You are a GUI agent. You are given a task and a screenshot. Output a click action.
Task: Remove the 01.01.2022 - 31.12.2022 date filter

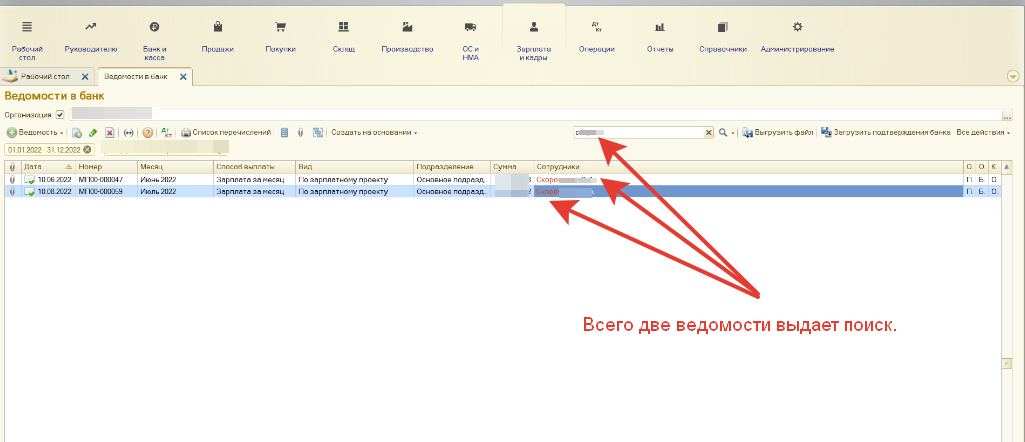(x=87, y=149)
